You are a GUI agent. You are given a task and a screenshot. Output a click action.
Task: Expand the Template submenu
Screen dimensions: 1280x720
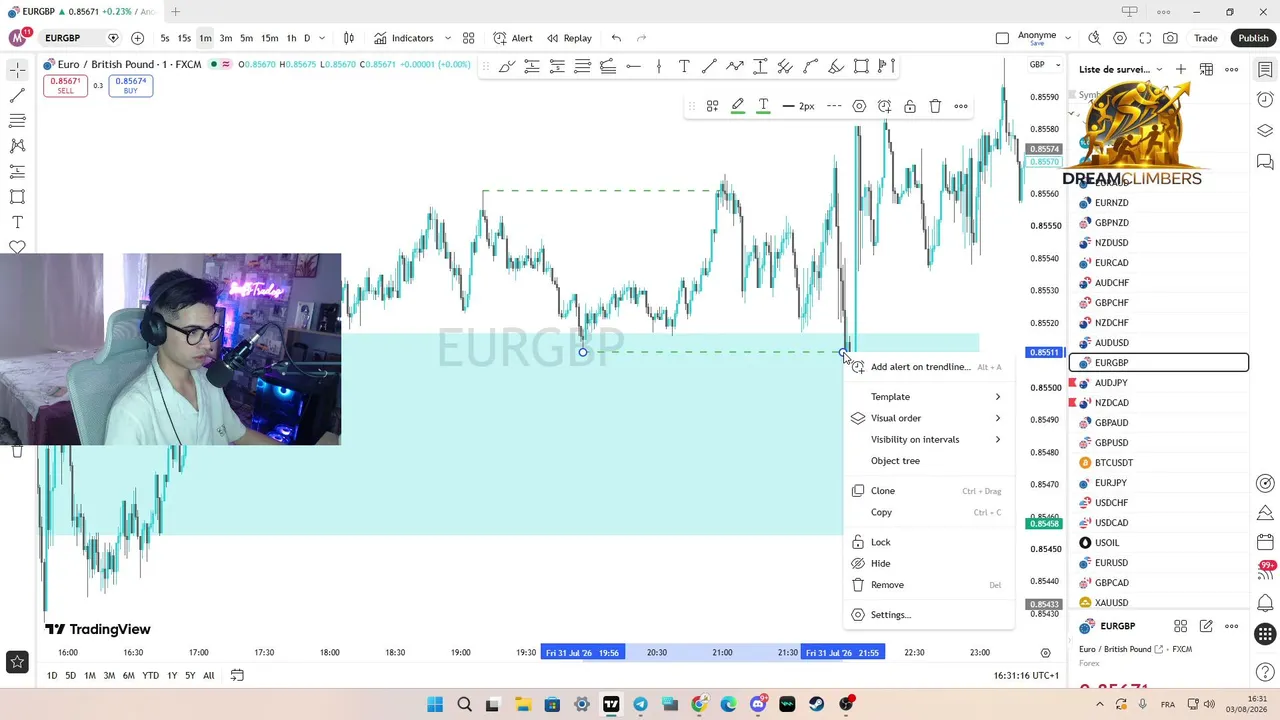point(929,397)
